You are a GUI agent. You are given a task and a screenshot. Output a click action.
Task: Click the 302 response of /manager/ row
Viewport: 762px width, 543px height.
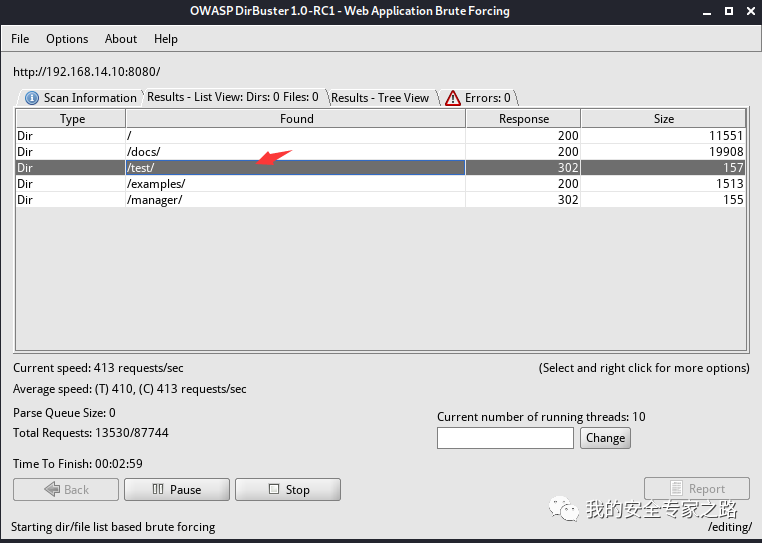point(568,200)
